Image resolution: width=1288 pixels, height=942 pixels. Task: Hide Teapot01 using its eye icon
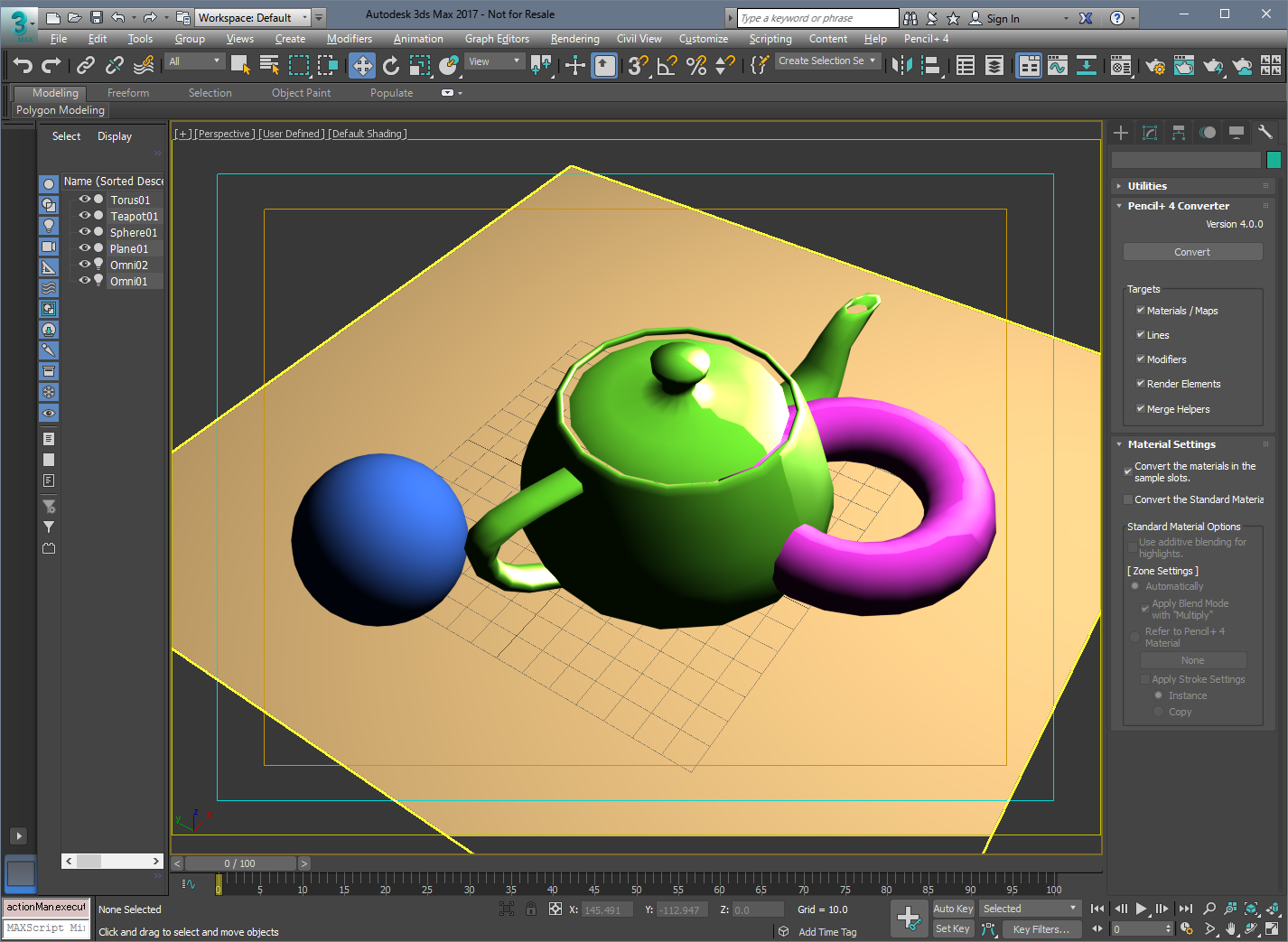pos(85,216)
